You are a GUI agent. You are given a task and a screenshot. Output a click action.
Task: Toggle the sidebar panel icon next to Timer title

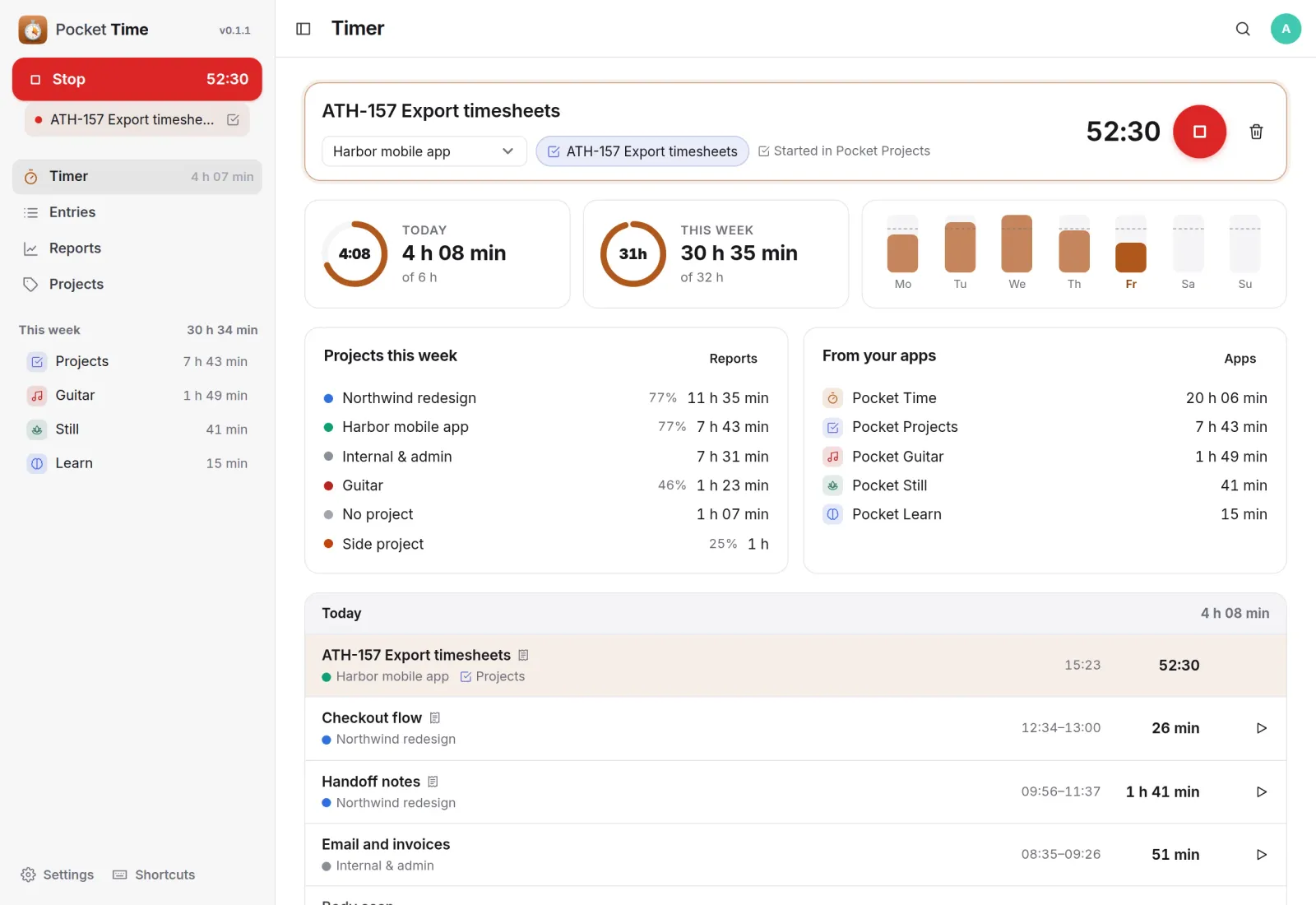[x=304, y=29]
